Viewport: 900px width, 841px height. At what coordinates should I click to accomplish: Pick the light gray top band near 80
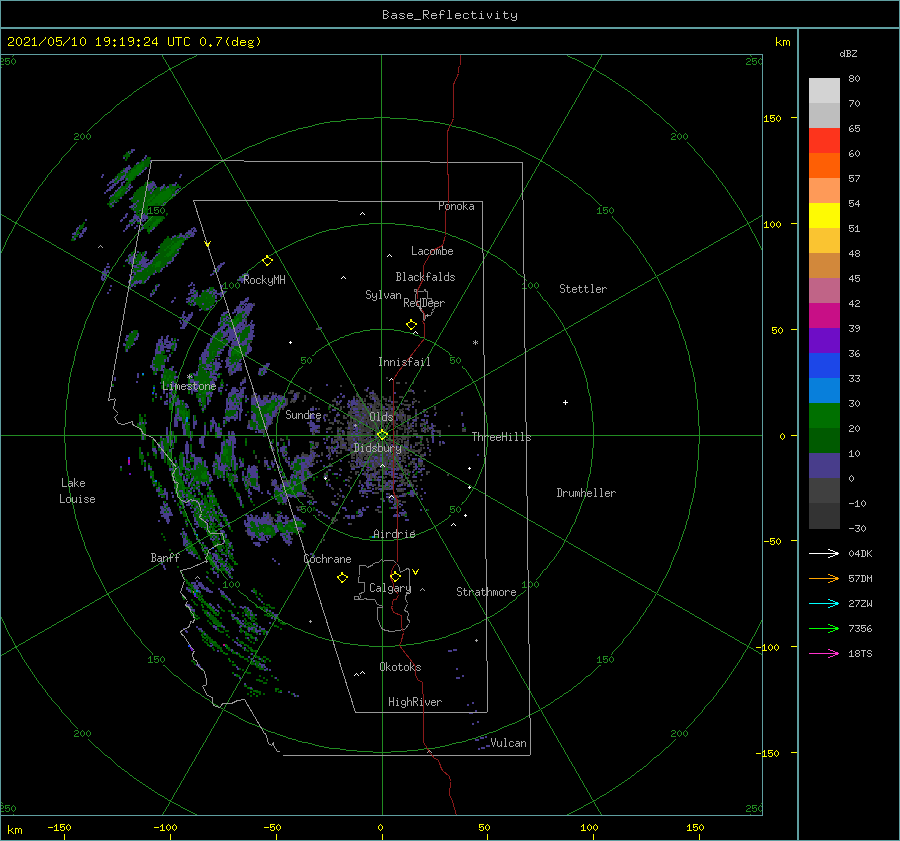point(824,91)
